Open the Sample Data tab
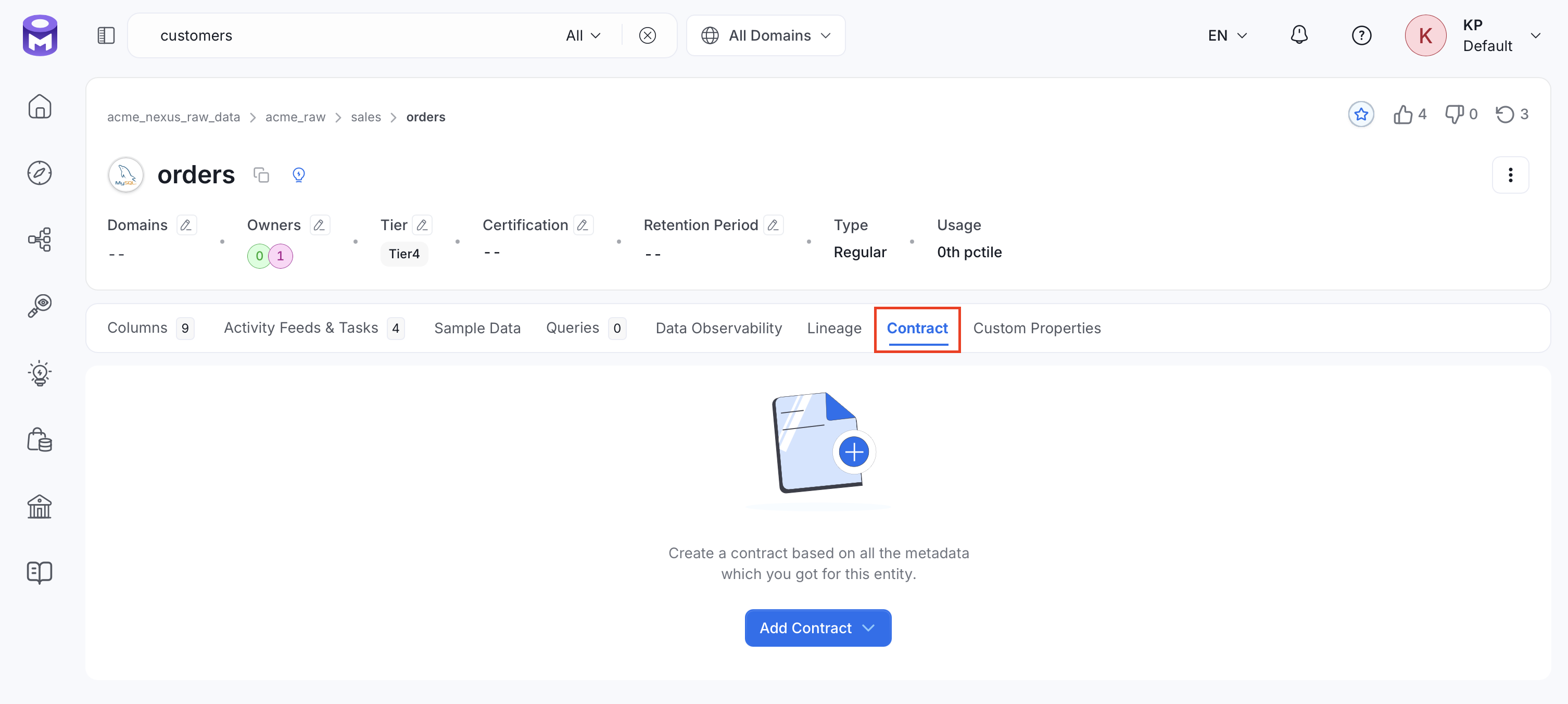Screen dimensions: 1568x704 pos(477,328)
